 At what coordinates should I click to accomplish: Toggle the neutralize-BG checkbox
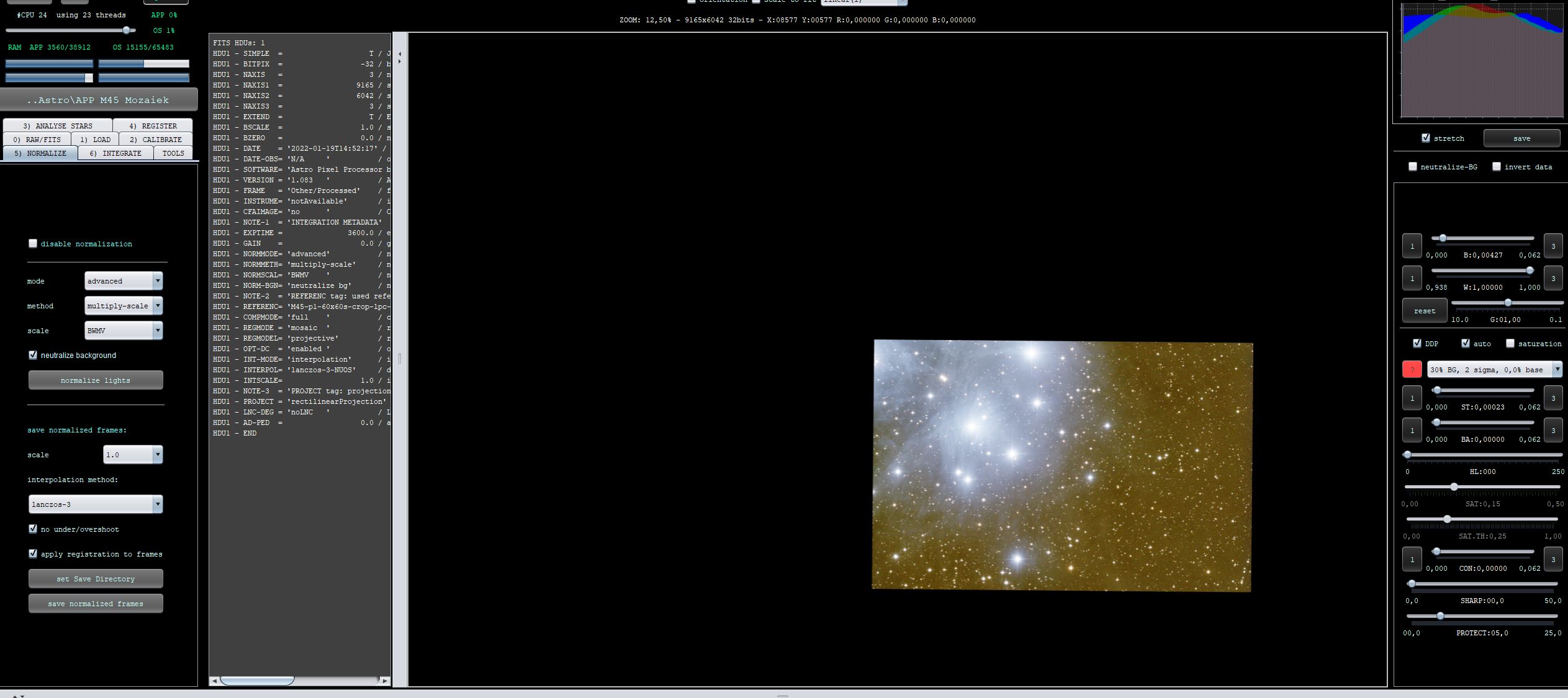click(x=1413, y=167)
